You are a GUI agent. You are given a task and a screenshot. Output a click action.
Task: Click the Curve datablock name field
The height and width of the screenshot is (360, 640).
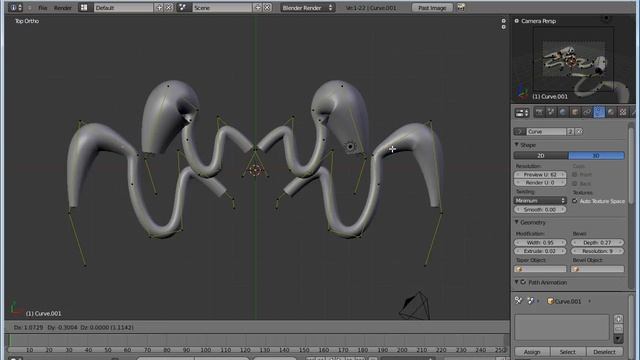pyautogui.click(x=546, y=131)
